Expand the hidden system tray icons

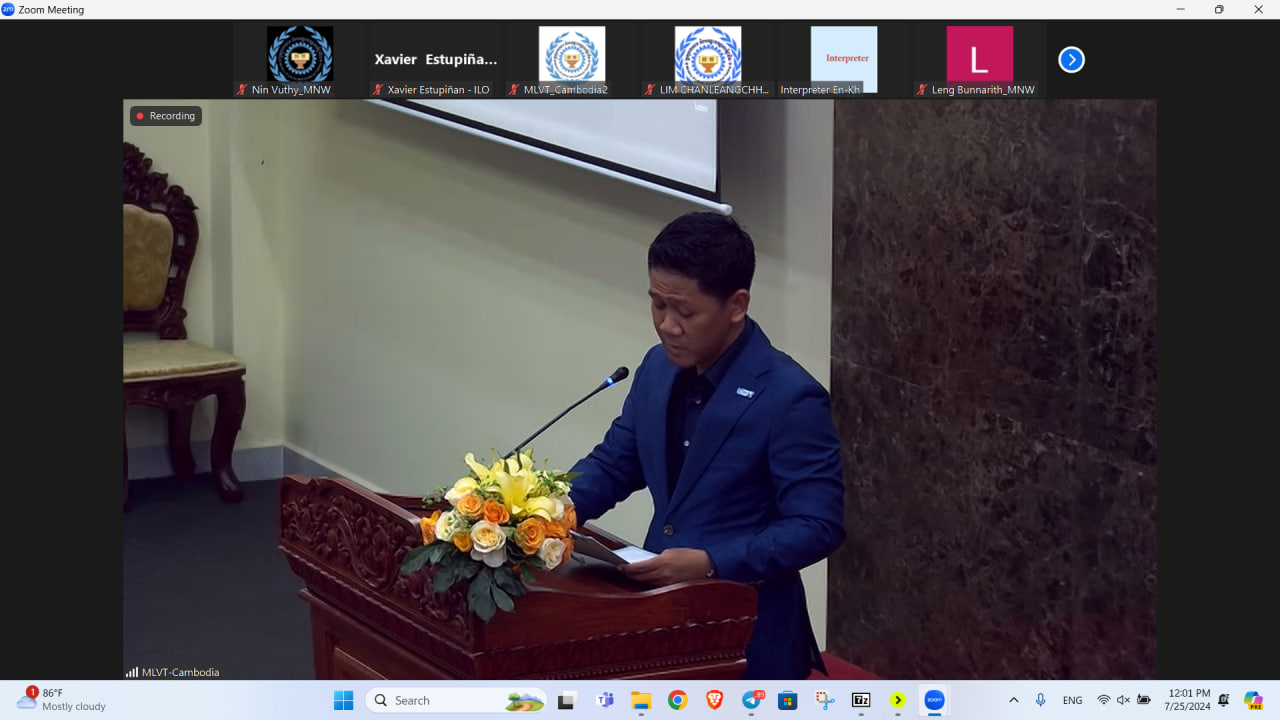(x=1013, y=700)
